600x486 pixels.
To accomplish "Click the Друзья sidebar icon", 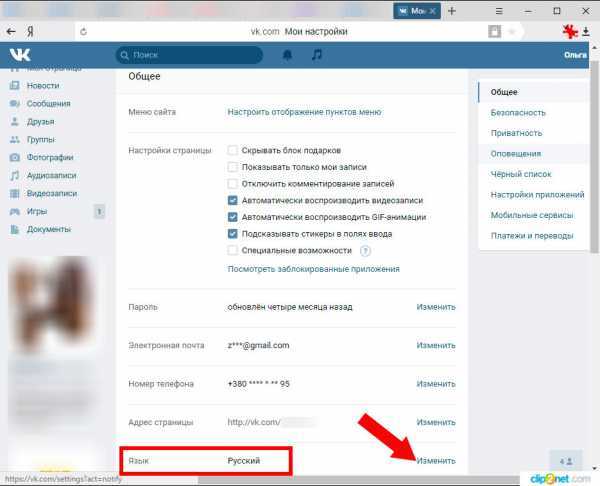I will [x=15, y=122].
